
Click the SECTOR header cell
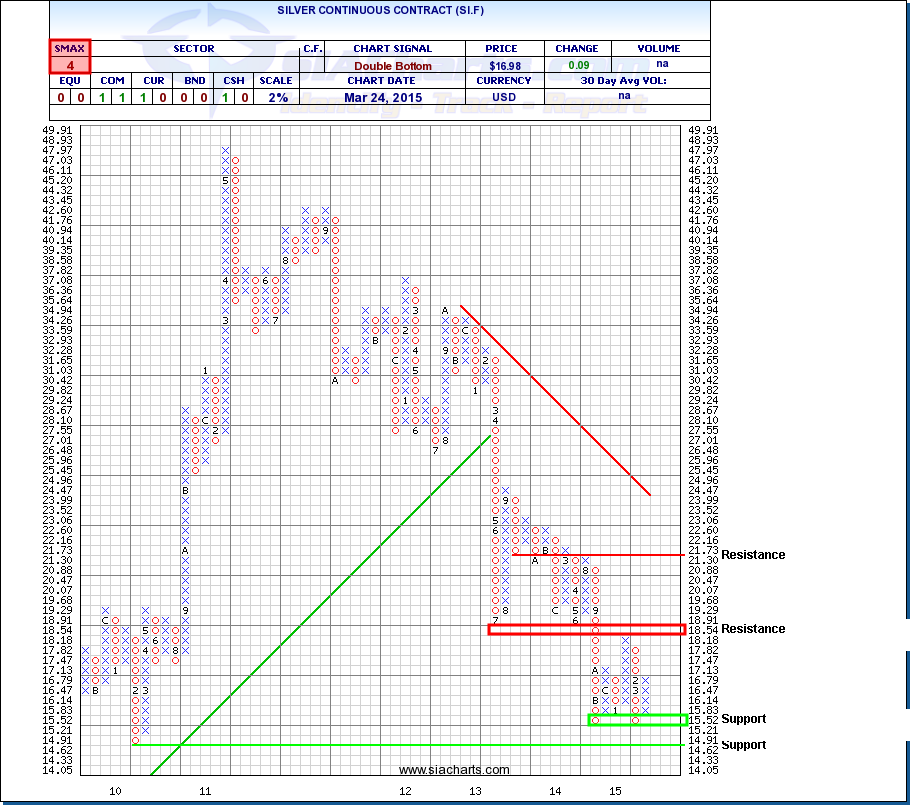(x=194, y=48)
